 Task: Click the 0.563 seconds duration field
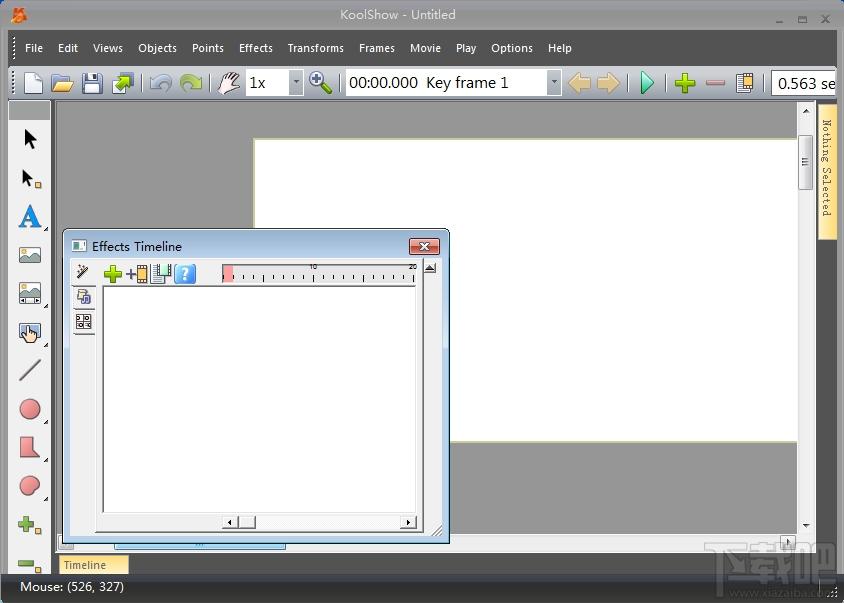(804, 83)
